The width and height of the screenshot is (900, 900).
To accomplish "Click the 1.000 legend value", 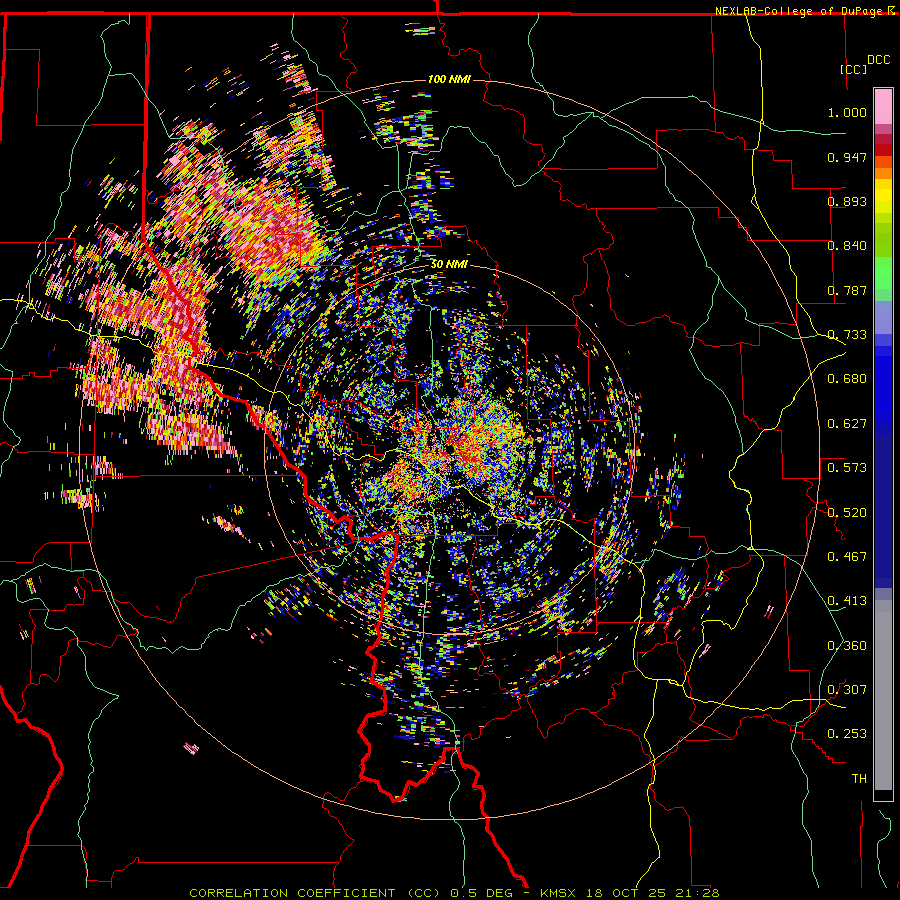I will pos(847,112).
